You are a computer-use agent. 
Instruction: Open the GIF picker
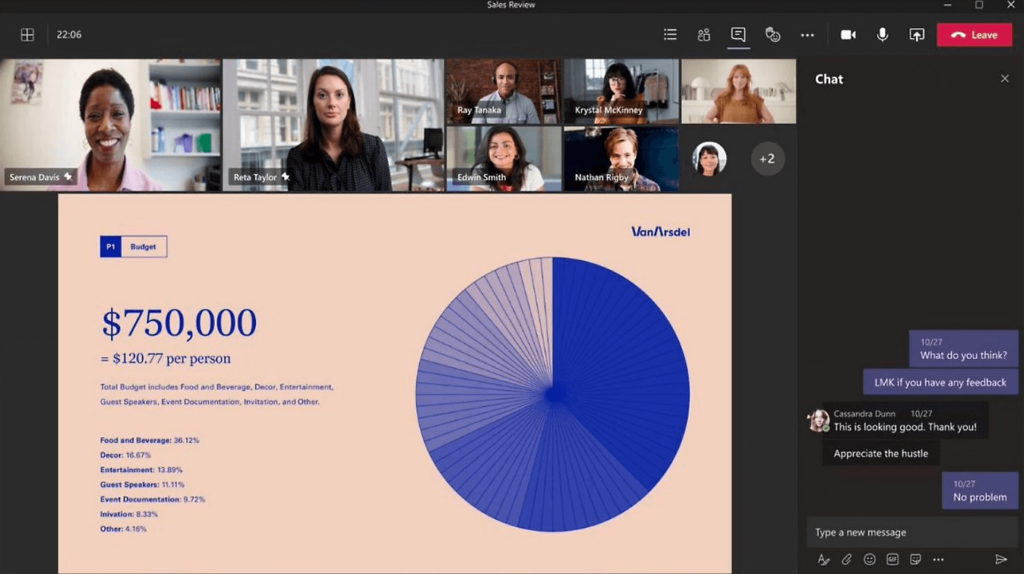click(892, 560)
